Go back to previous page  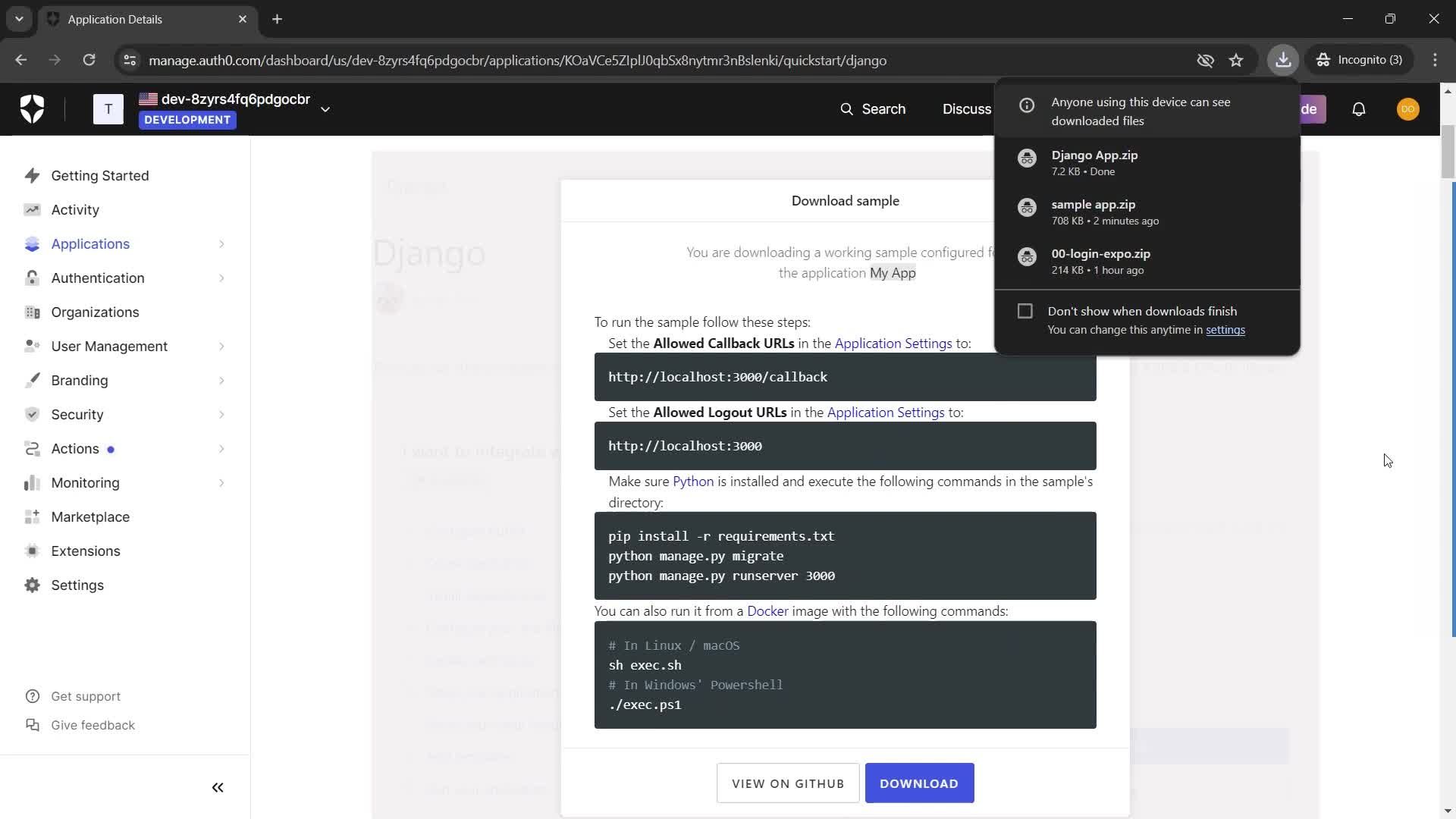[x=20, y=60]
